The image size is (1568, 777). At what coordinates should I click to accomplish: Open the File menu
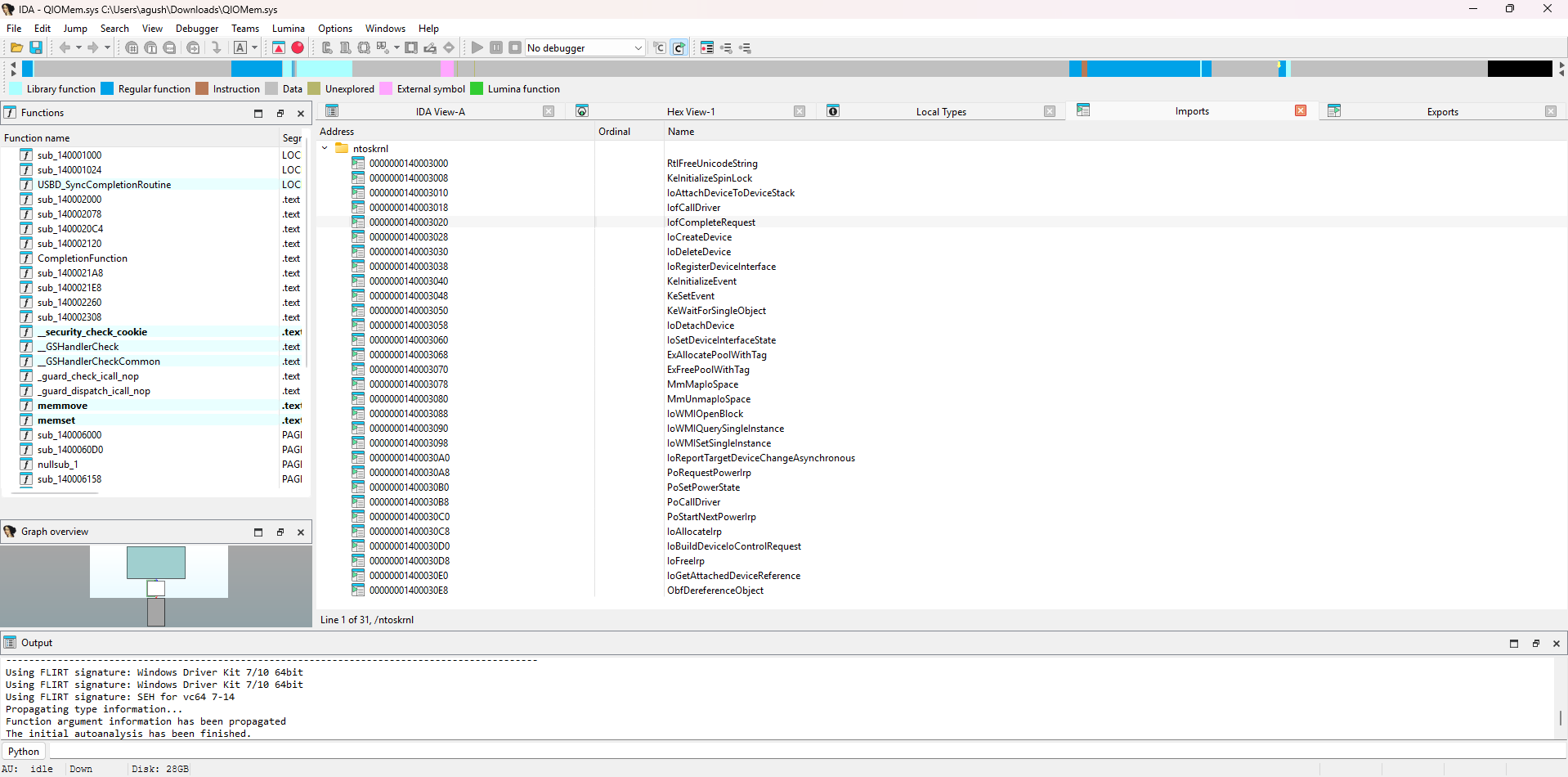click(14, 29)
